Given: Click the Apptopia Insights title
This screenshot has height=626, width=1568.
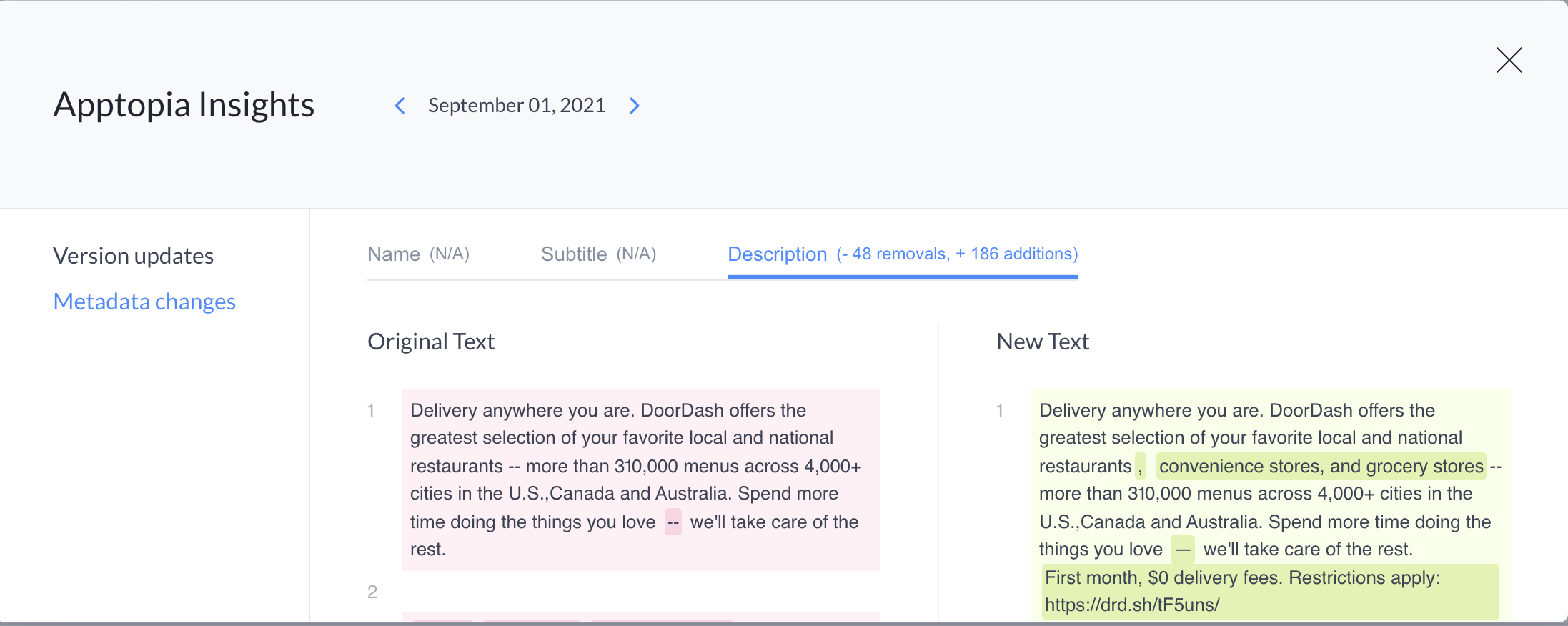Looking at the screenshot, I should click(x=183, y=104).
